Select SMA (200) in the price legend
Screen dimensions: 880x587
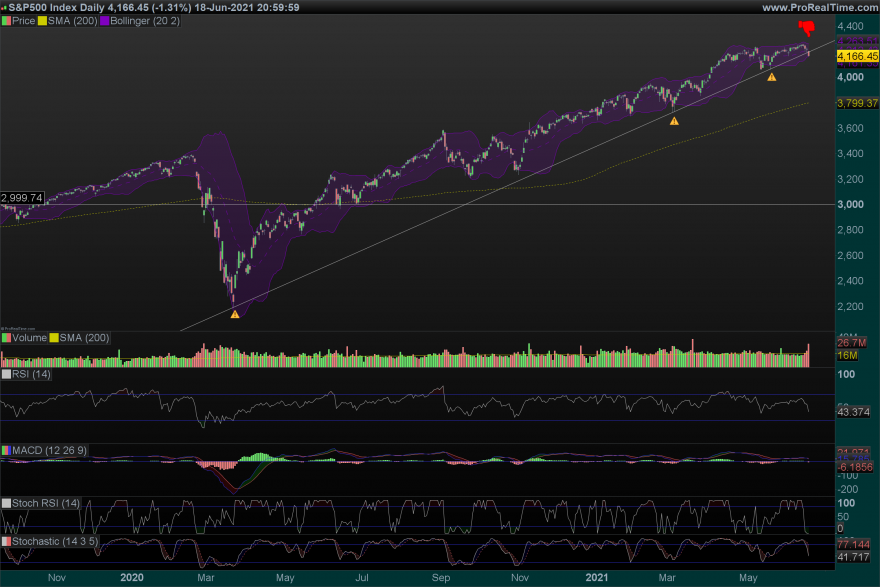(72, 21)
